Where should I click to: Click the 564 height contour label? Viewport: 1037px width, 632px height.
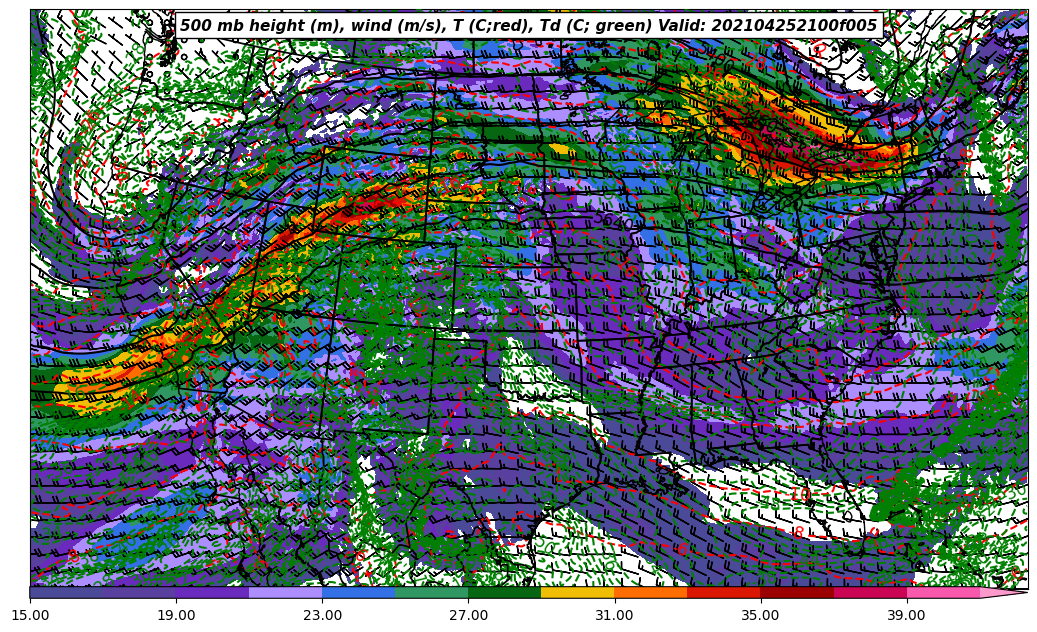coord(610,219)
